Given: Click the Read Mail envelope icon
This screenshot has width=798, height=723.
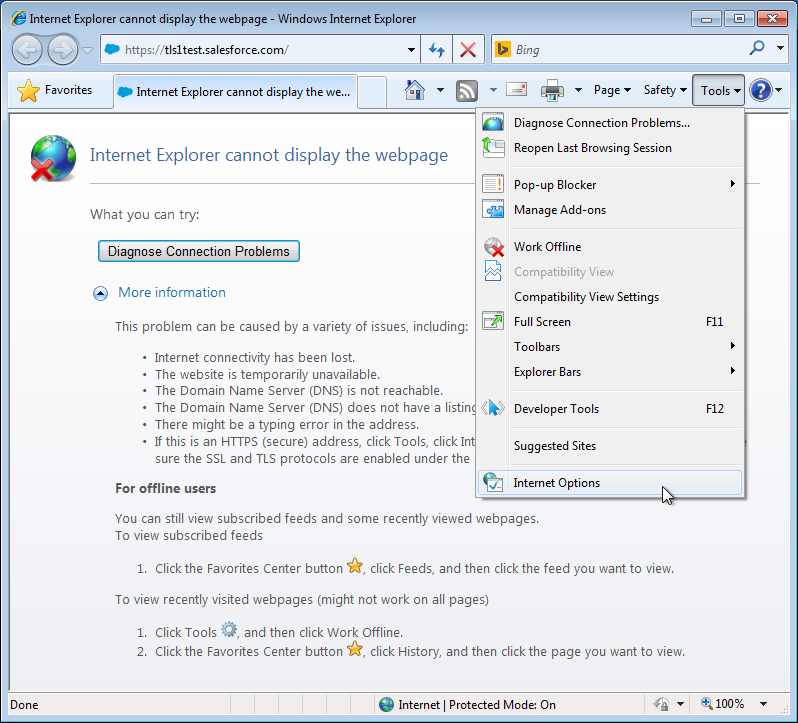Looking at the screenshot, I should tap(517, 90).
